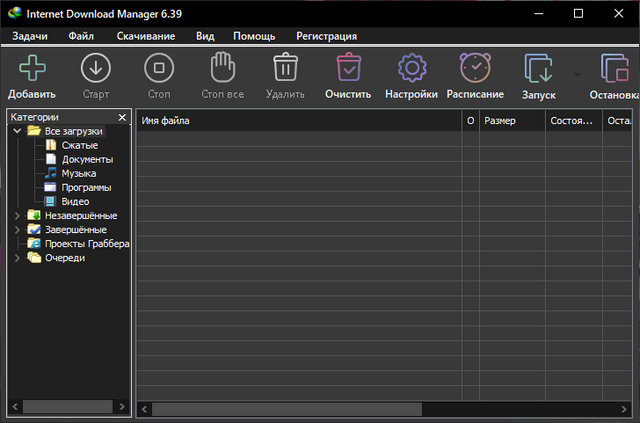The height and width of the screenshot is (423, 640).
Task: Click the Остановка queue stop icon
Action: (x=614, y=68)
